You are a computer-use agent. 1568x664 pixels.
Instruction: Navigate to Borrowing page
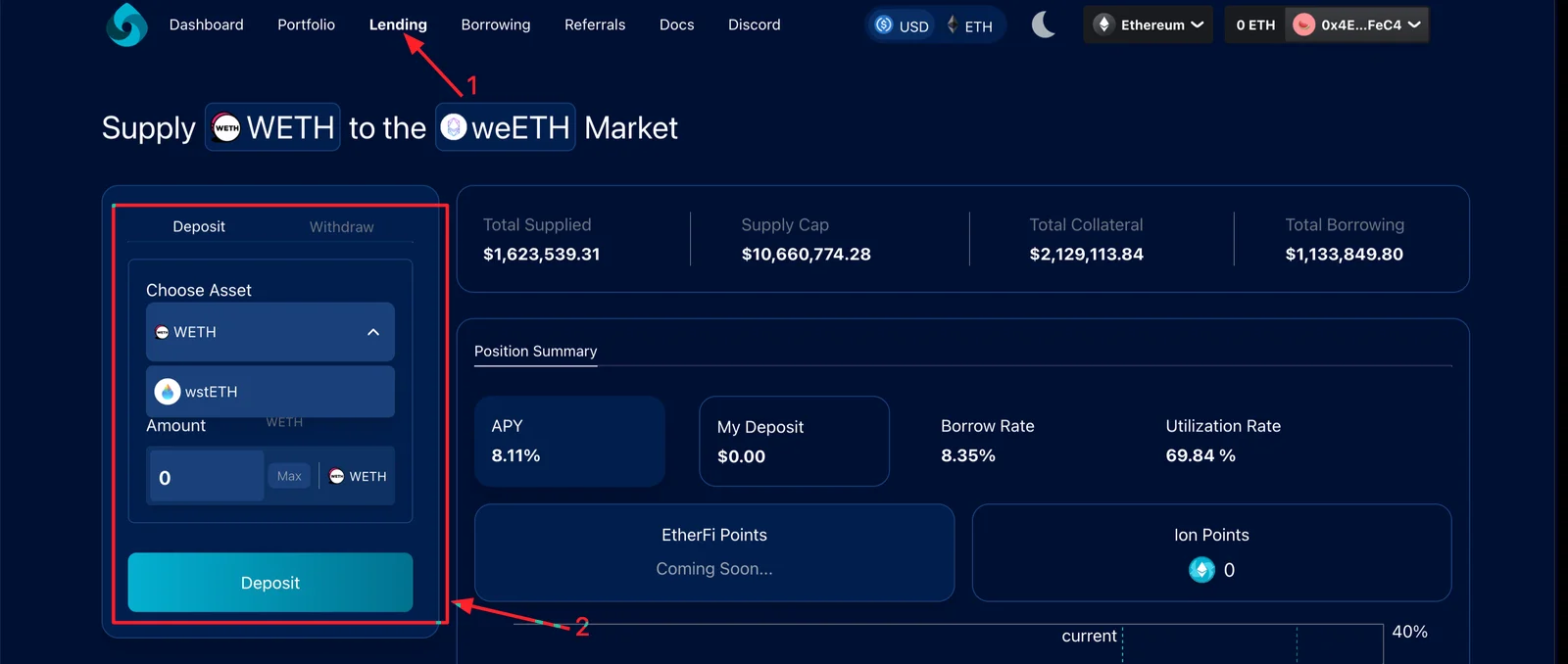coord(496,24)
